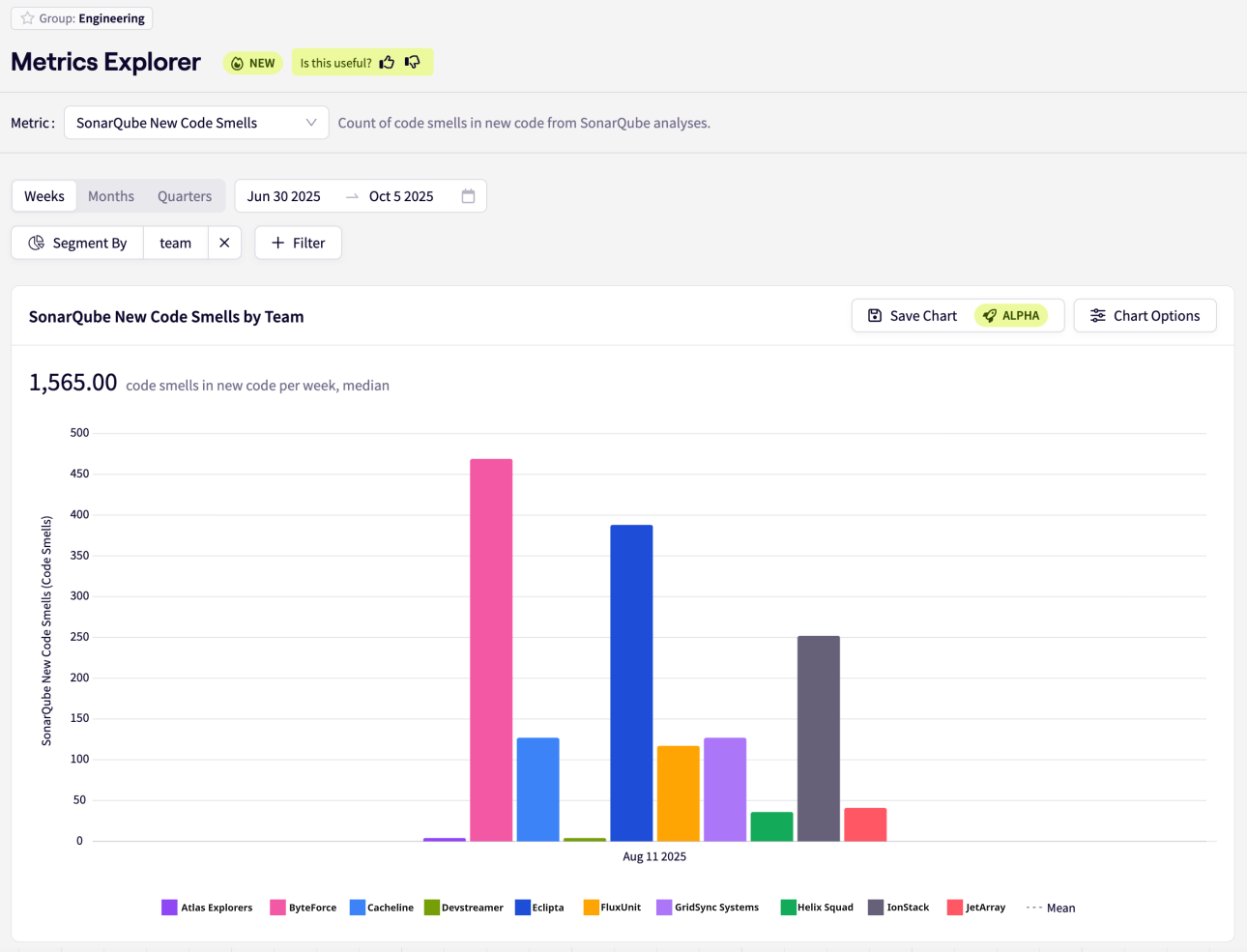Toggle Mean line in chart legend
The width and height of the screenshot is (1247, 952).
tap(1051, 908)
